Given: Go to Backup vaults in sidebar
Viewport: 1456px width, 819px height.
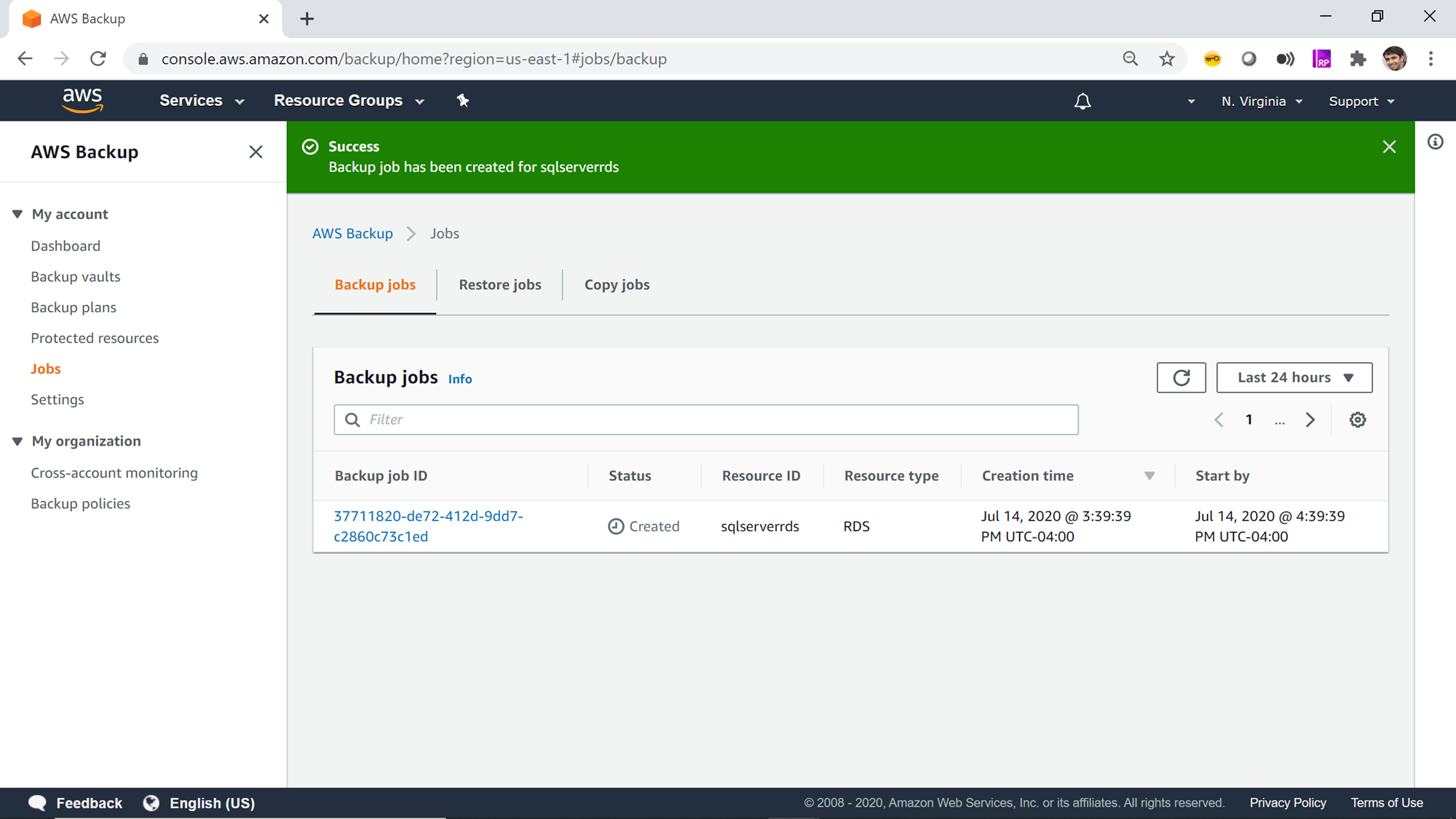Looking at the screenshot, I should coord(76,277).
